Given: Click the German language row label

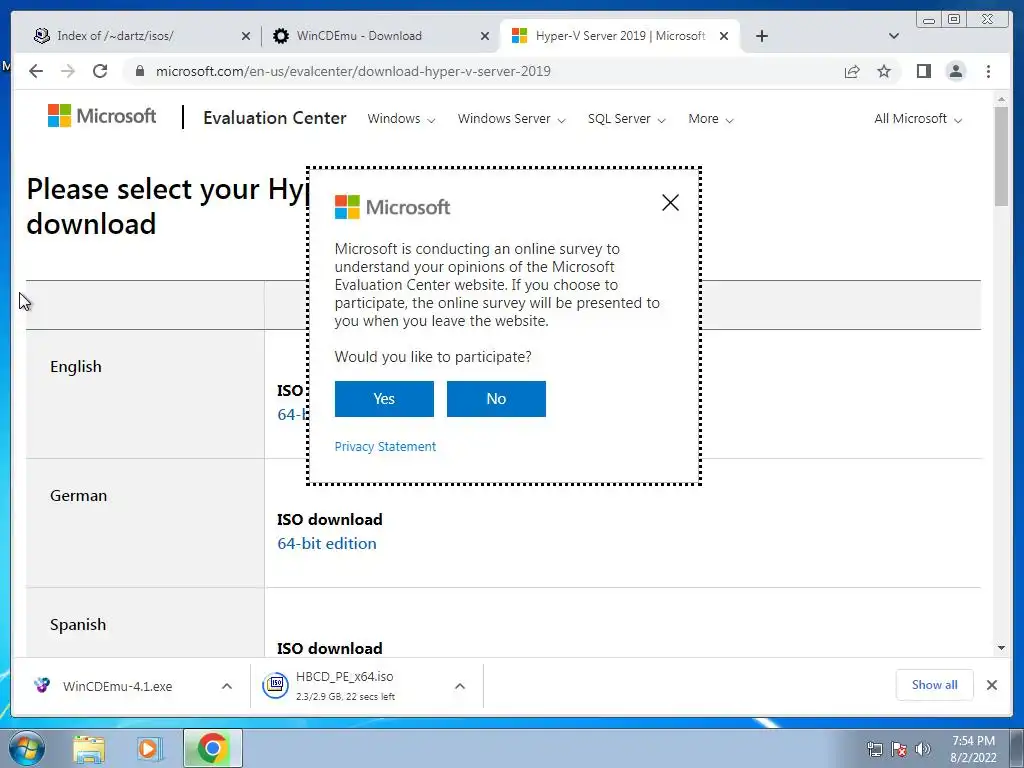Looking at the screenshot, I should point(78,496).
